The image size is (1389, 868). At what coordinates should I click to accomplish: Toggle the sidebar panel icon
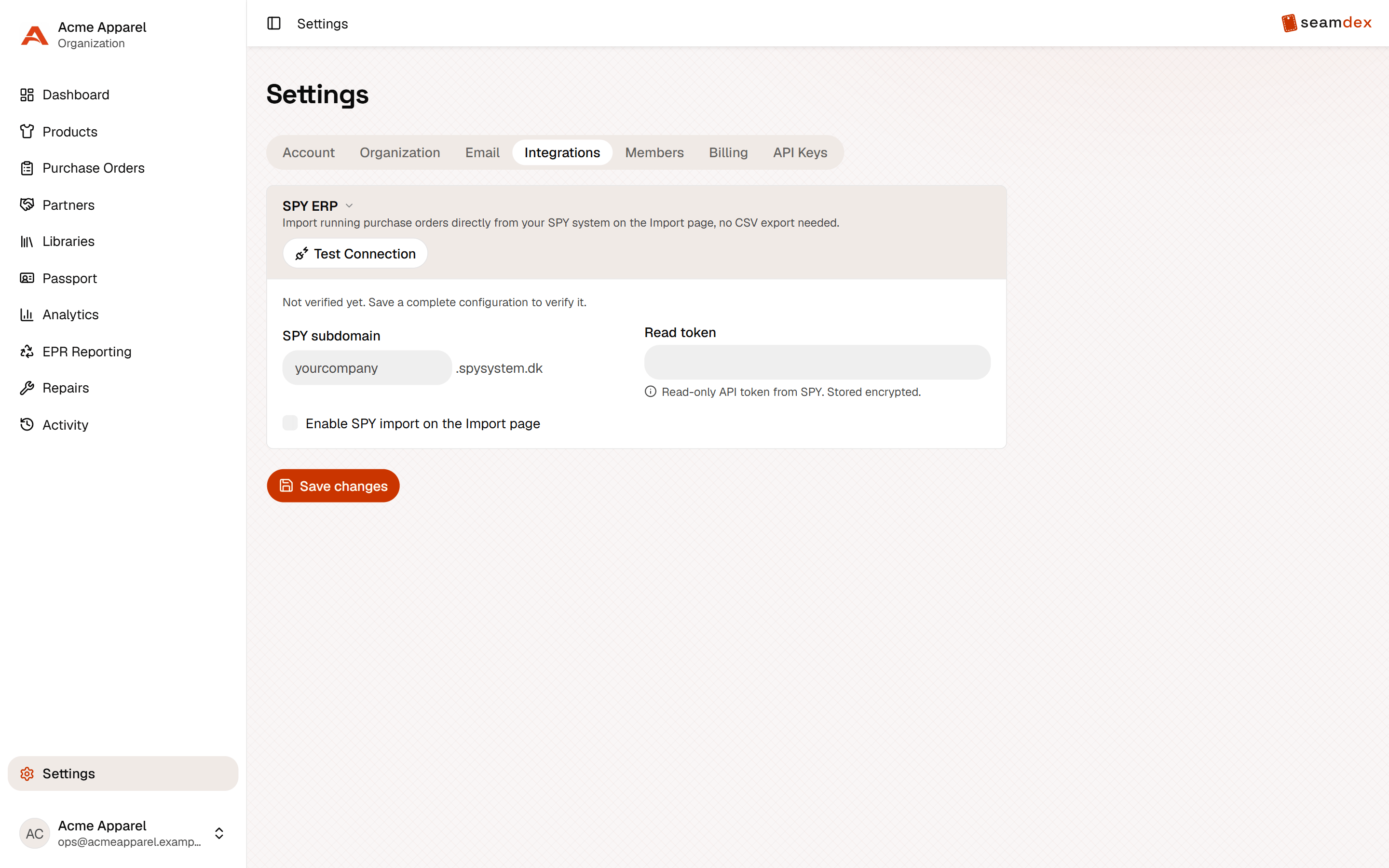274,24
